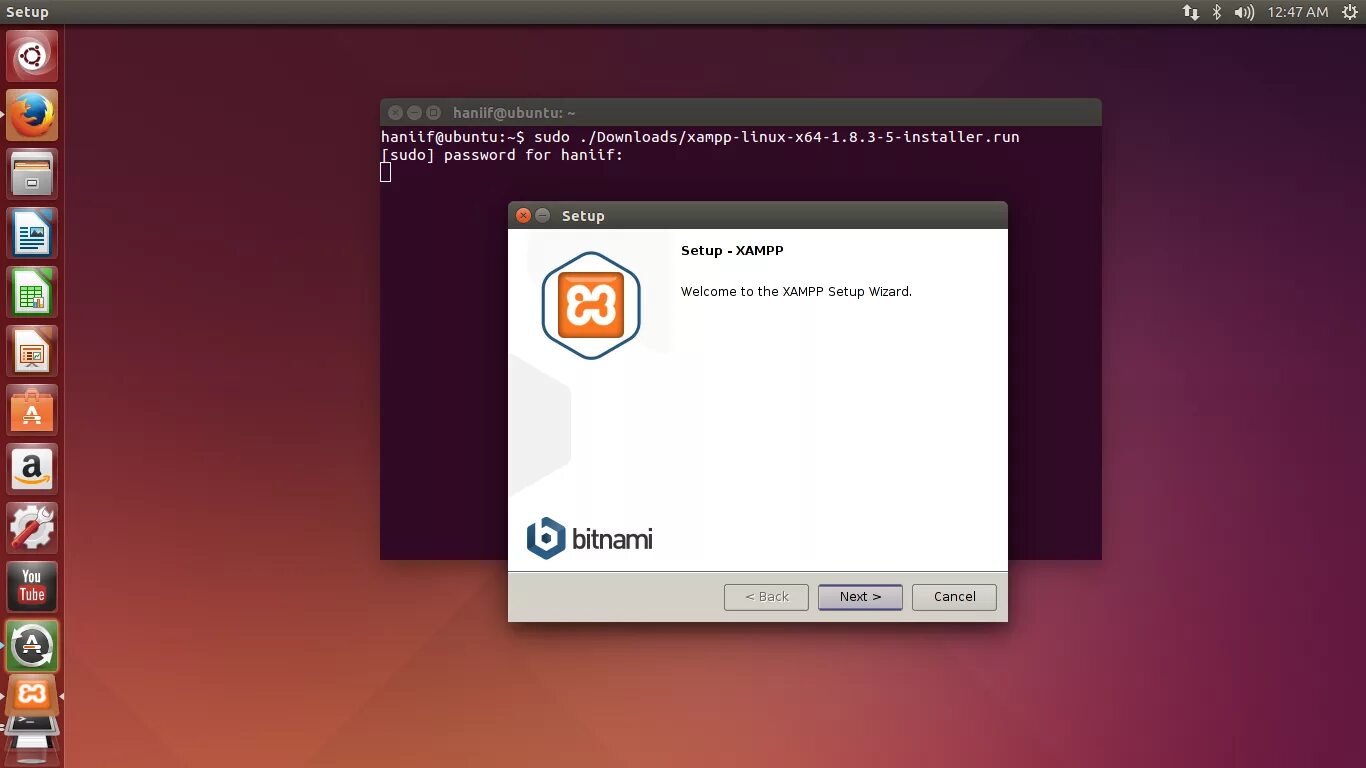Close the Setup dialog window

click(x=523, y=216)
